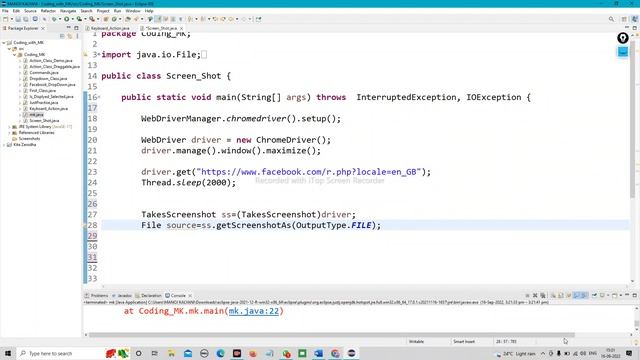Toggle show console on standard output change
Viewport: 640px width, 360px height.
576,295
